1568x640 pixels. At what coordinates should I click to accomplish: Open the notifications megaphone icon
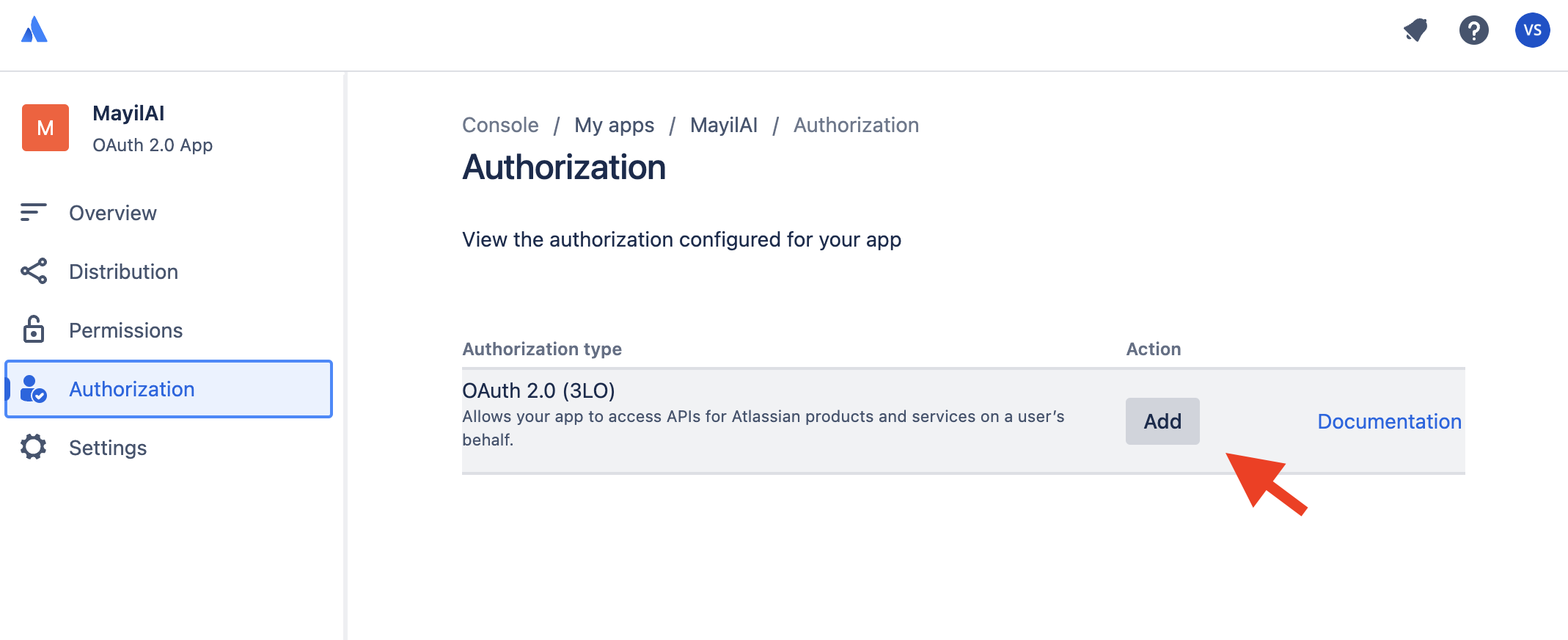point(1415,30)
